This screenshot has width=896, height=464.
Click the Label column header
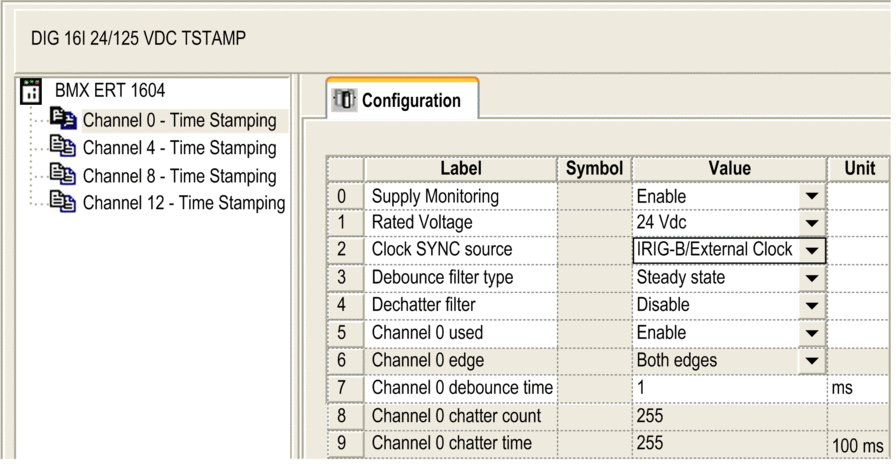461,168
